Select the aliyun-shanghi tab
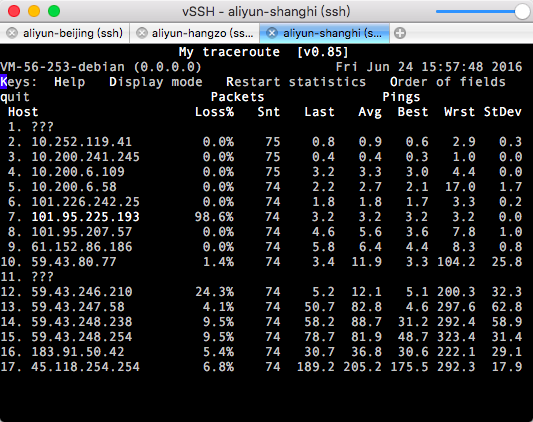 (x=325, y=33)
